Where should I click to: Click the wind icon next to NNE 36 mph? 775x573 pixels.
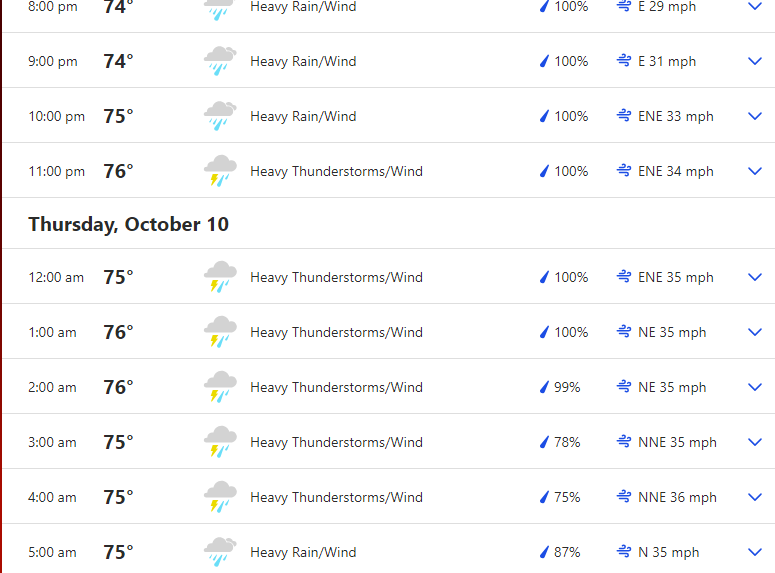pyautogui.click(x=625, y=497)
